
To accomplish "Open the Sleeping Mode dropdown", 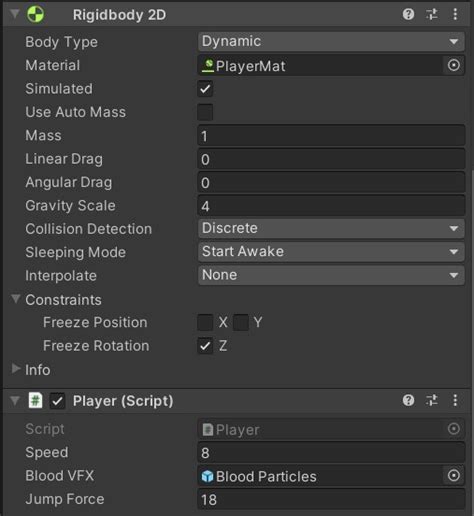I will pyautogui.click(x=331, y=252).
